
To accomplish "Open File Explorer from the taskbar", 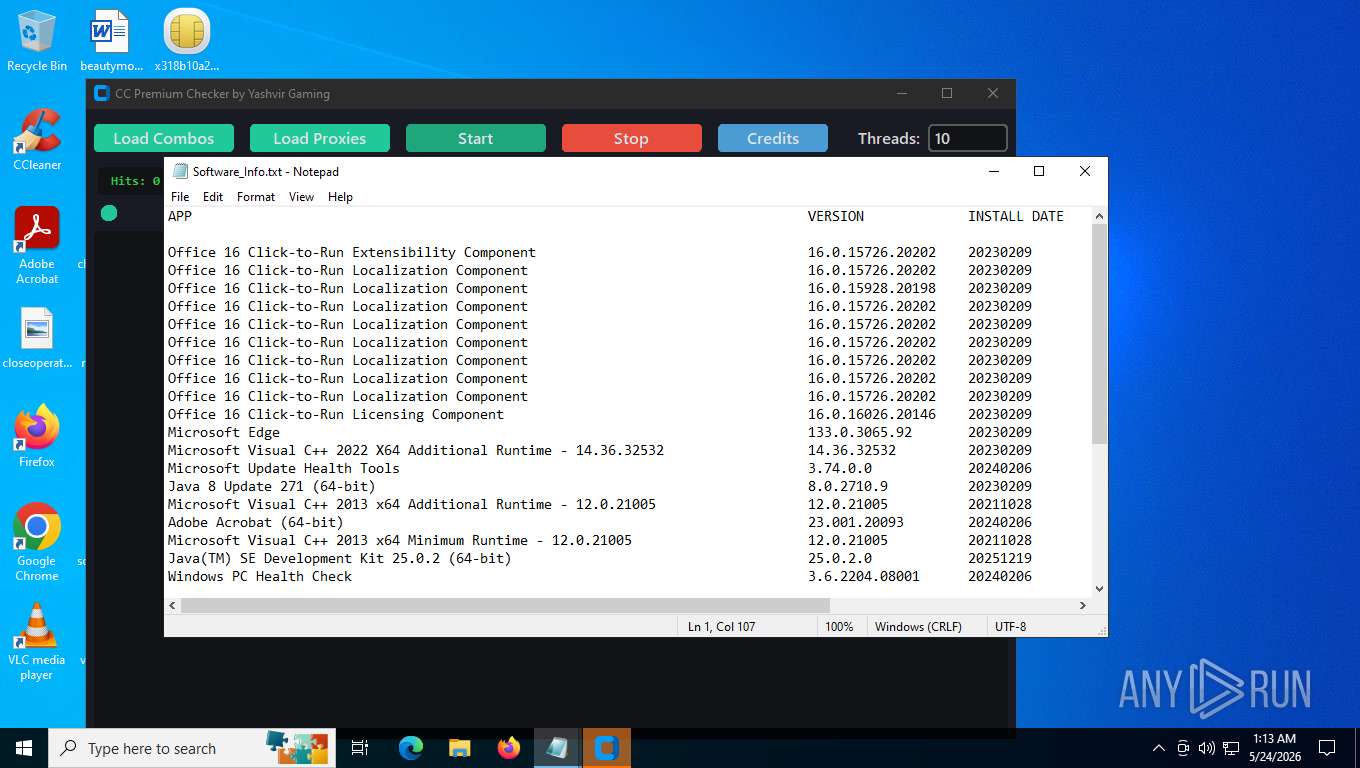I will pos(460,748).
